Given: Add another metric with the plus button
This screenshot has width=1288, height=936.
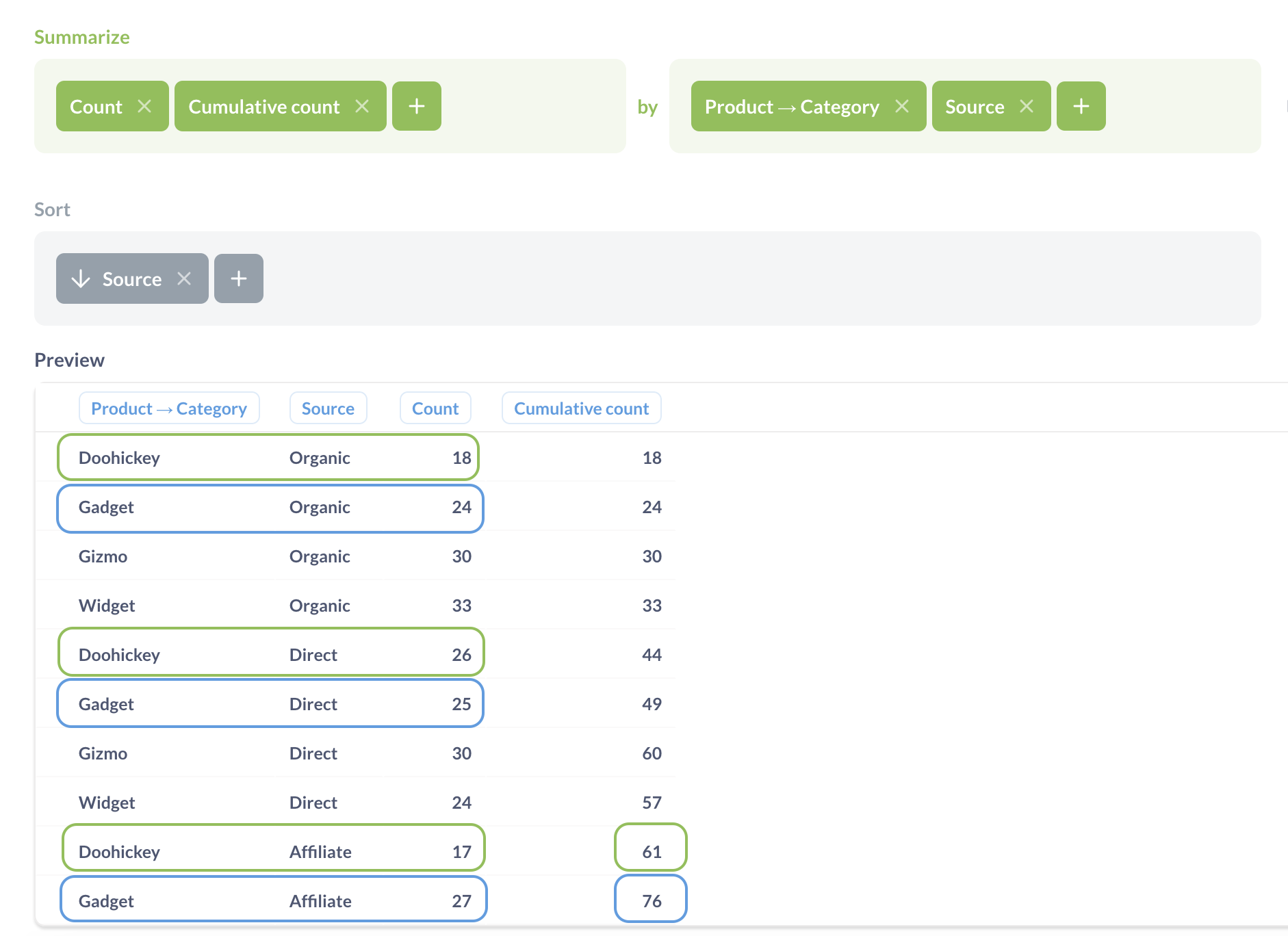Looking at the screenshot, I should [x=416, y=106].
